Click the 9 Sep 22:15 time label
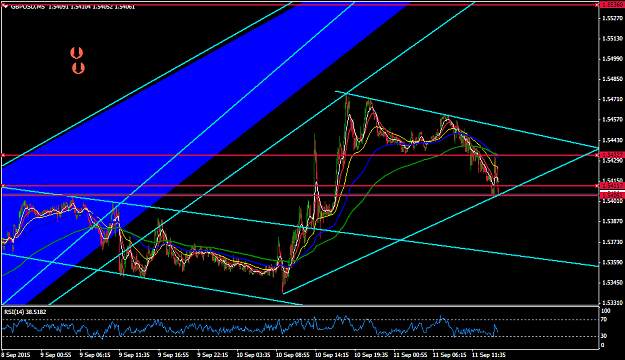The width and height of the screenshot is (625, 360). [212, 354]
